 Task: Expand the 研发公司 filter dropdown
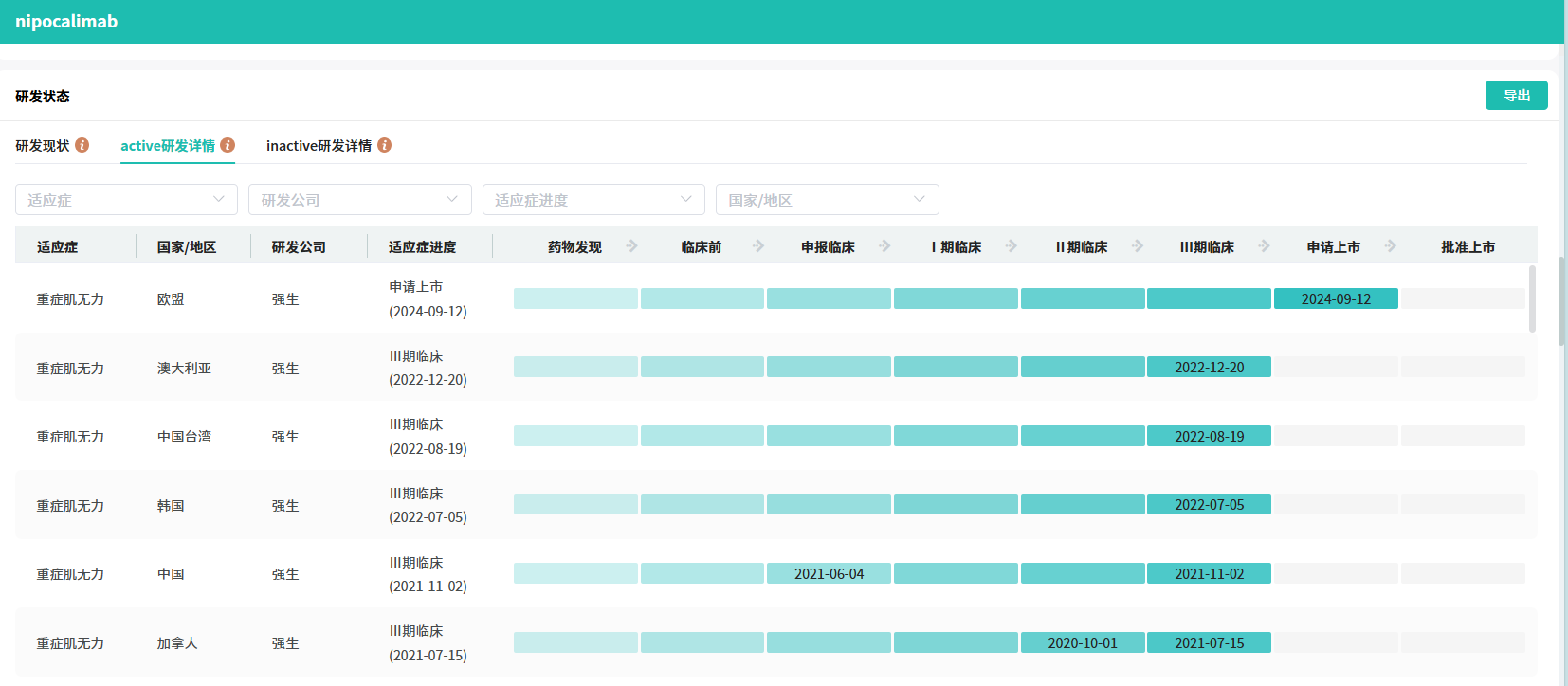359,200
